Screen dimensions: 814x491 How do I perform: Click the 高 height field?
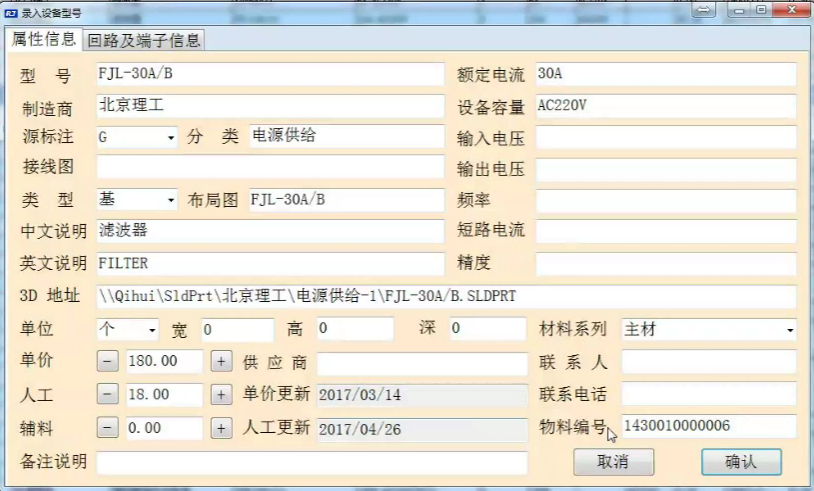(x=356, y=329)
